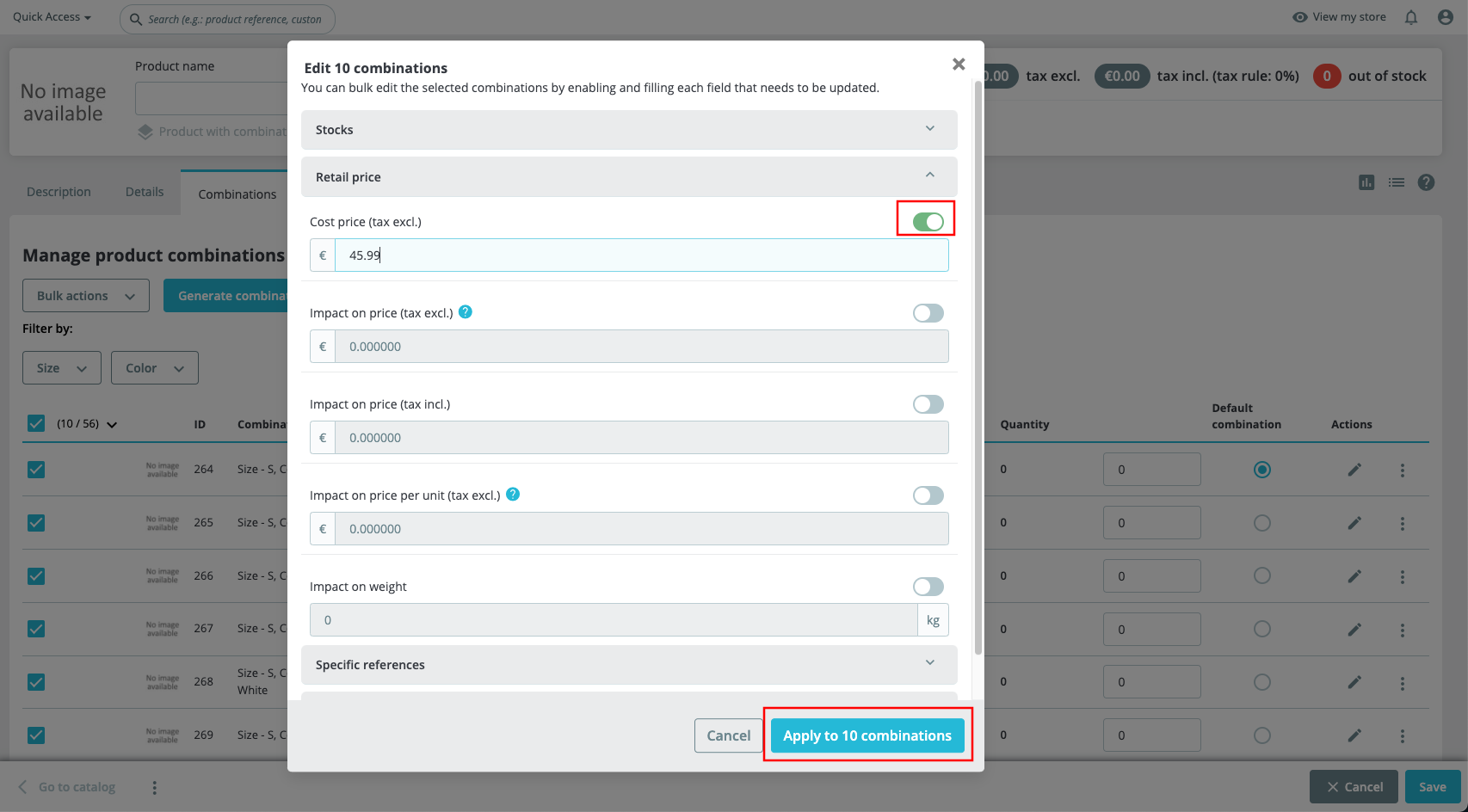The height and width of the screenshot is (812, 1468).
Task: Switch to the Description tab
Action: pos(59,192)
